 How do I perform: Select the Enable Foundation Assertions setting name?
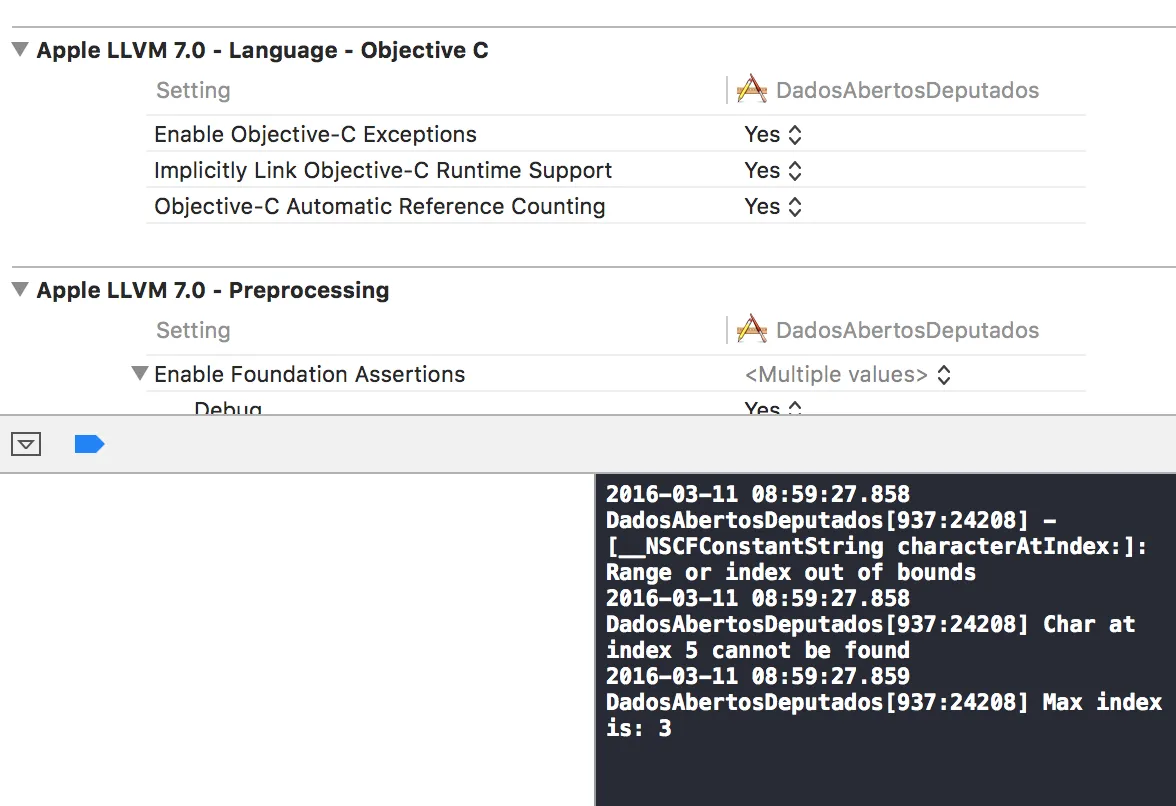coord(310,375)
